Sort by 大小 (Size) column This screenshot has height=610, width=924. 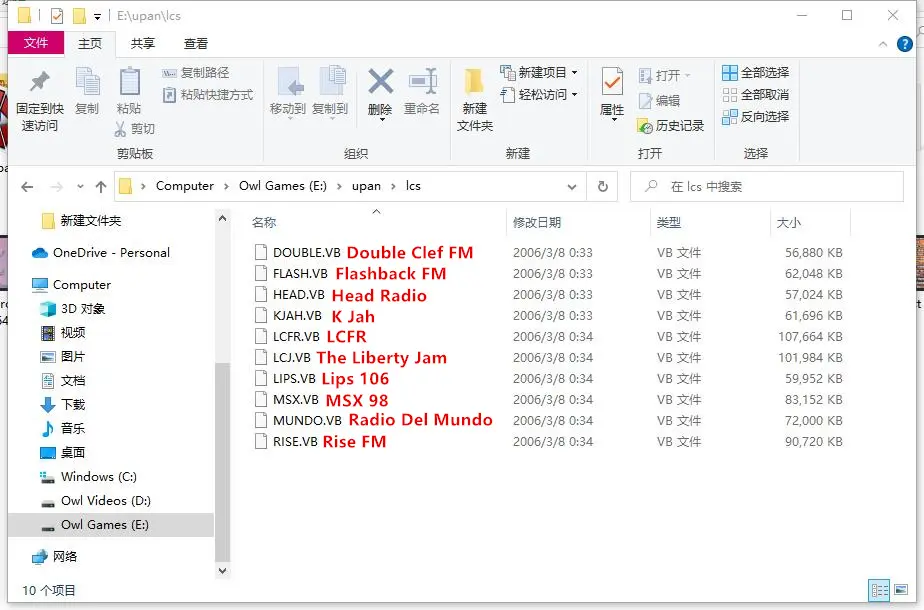click(x=788, y=222)
